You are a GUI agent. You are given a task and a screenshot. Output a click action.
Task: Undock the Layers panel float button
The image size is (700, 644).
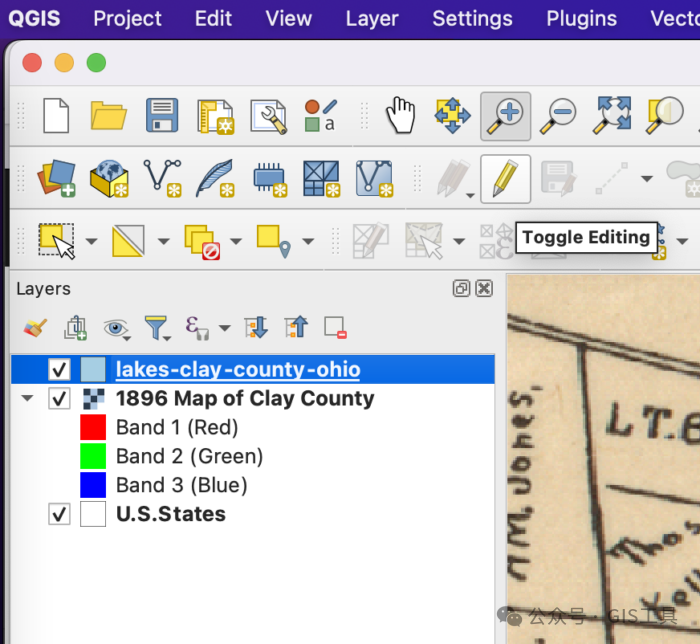[461, 288]
